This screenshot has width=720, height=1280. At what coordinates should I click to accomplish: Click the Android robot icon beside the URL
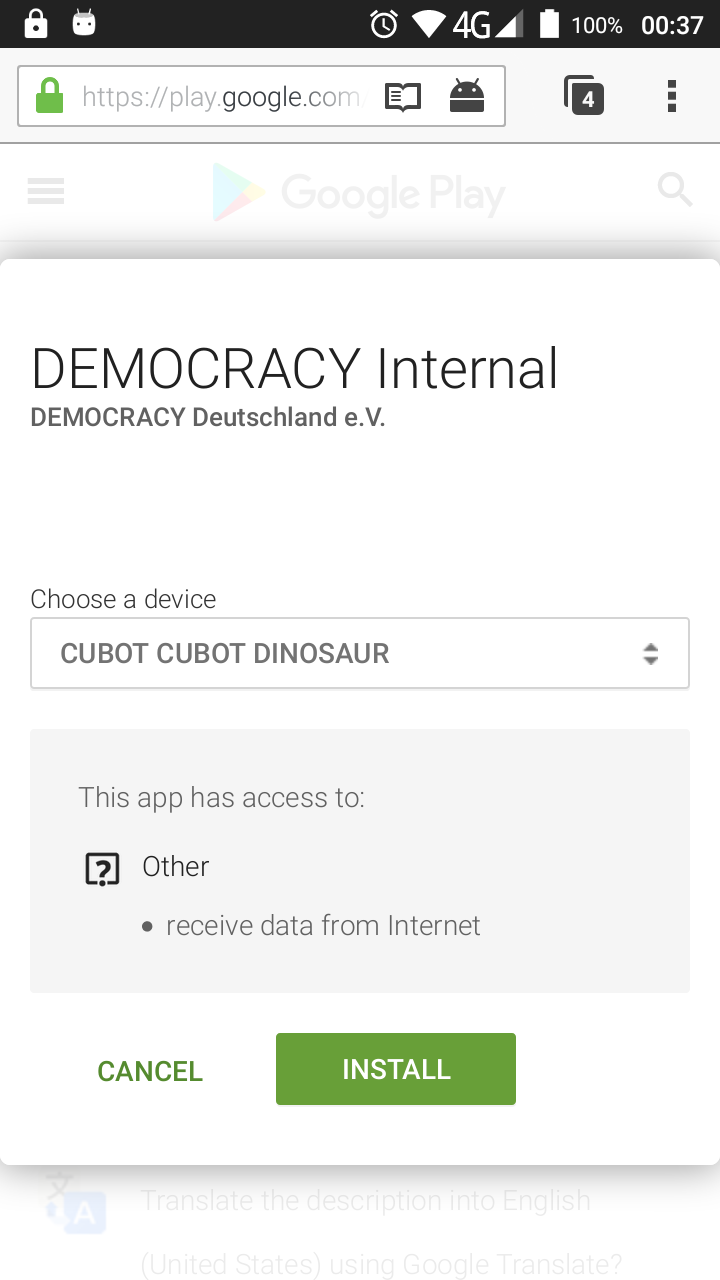pyautogui.click(x=467, y=96)
